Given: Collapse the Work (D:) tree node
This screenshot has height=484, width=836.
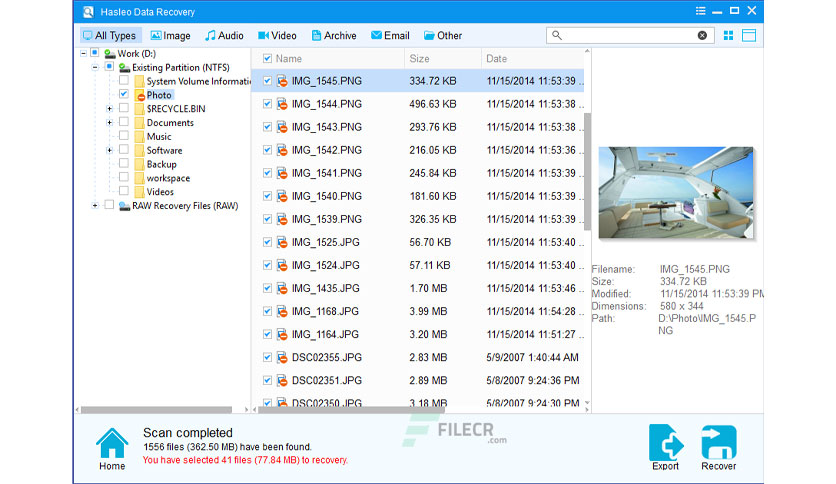Looking at the screenshot, I should (84, 53).
